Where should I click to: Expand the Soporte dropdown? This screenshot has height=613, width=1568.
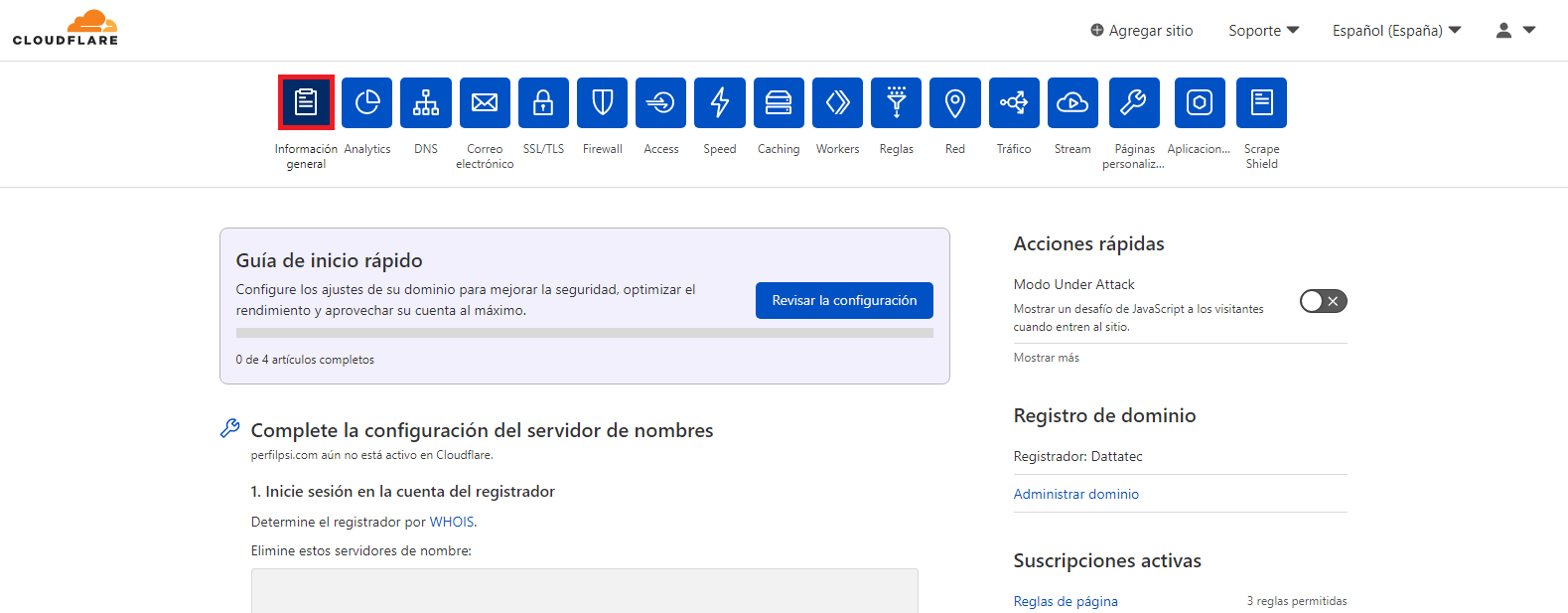click(x=1263, y=31)
